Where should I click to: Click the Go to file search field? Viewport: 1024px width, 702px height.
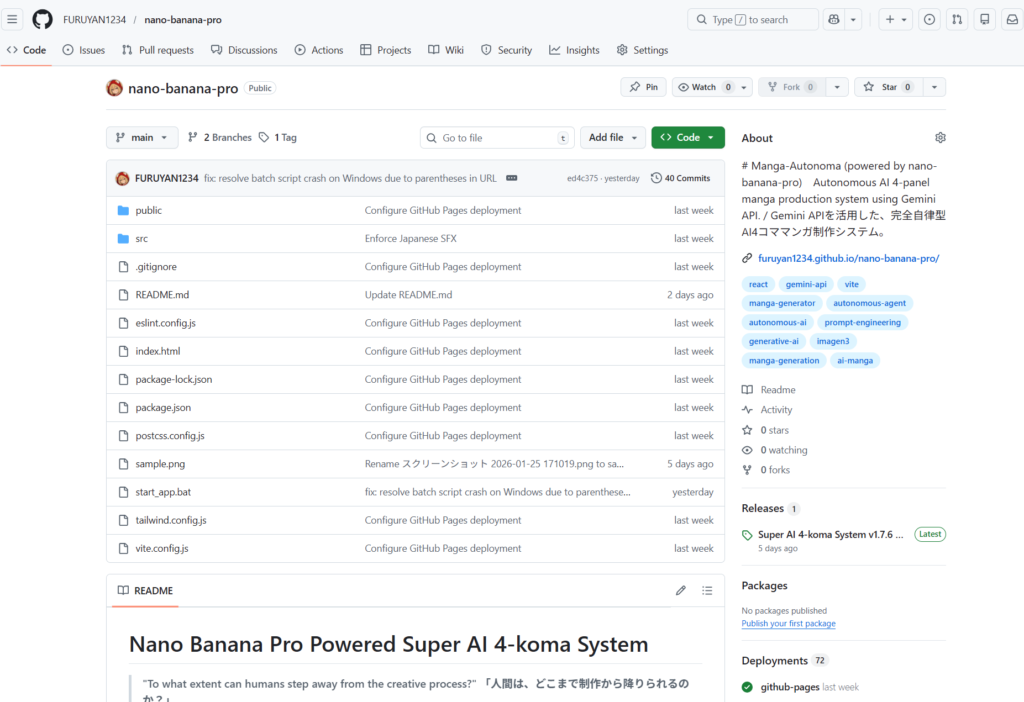pyautogui.click(x=496, y=137)
